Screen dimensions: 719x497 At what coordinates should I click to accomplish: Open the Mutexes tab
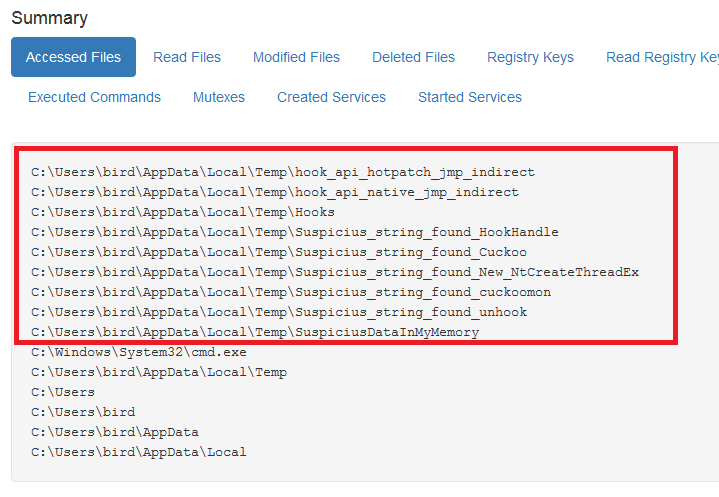[x=219, y=97]
